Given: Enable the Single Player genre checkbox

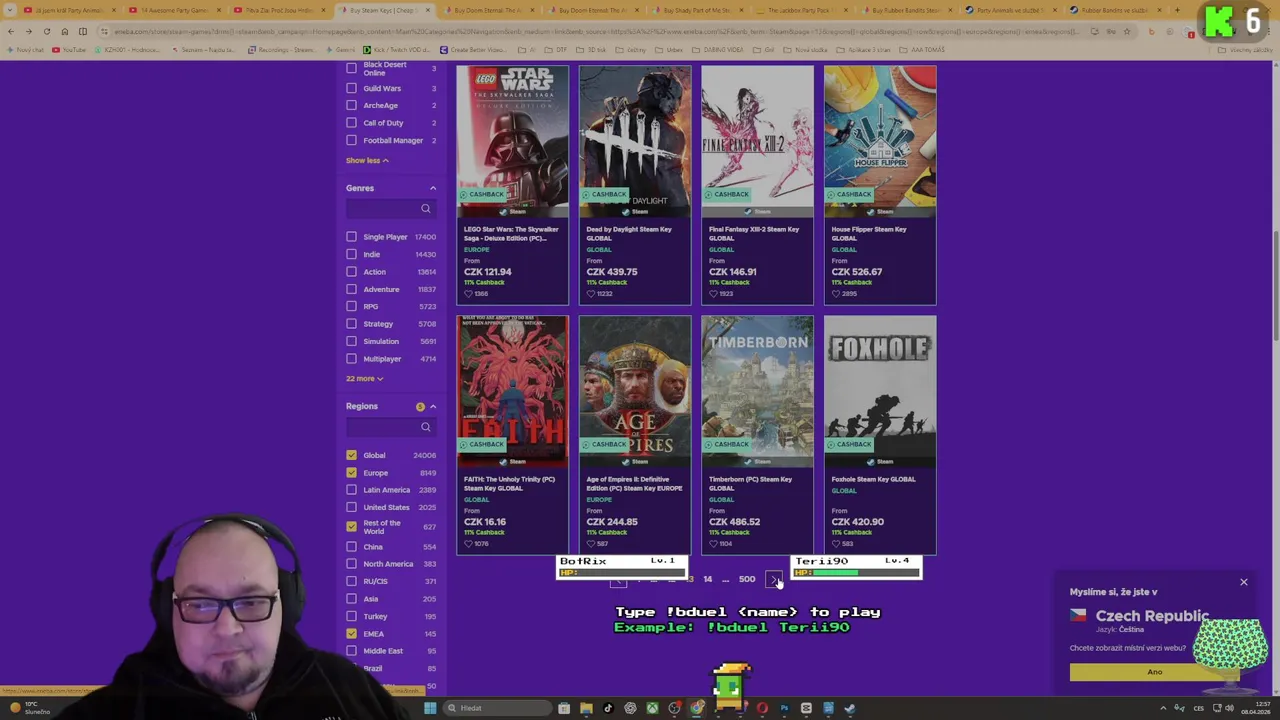Looking at the screenshot, I should [x=351, y=237].
